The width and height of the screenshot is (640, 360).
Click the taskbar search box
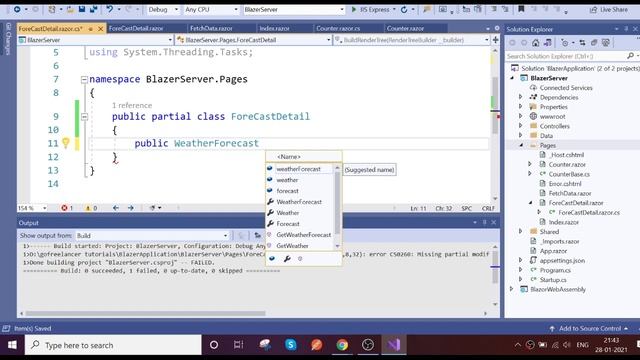click(113, 345)
